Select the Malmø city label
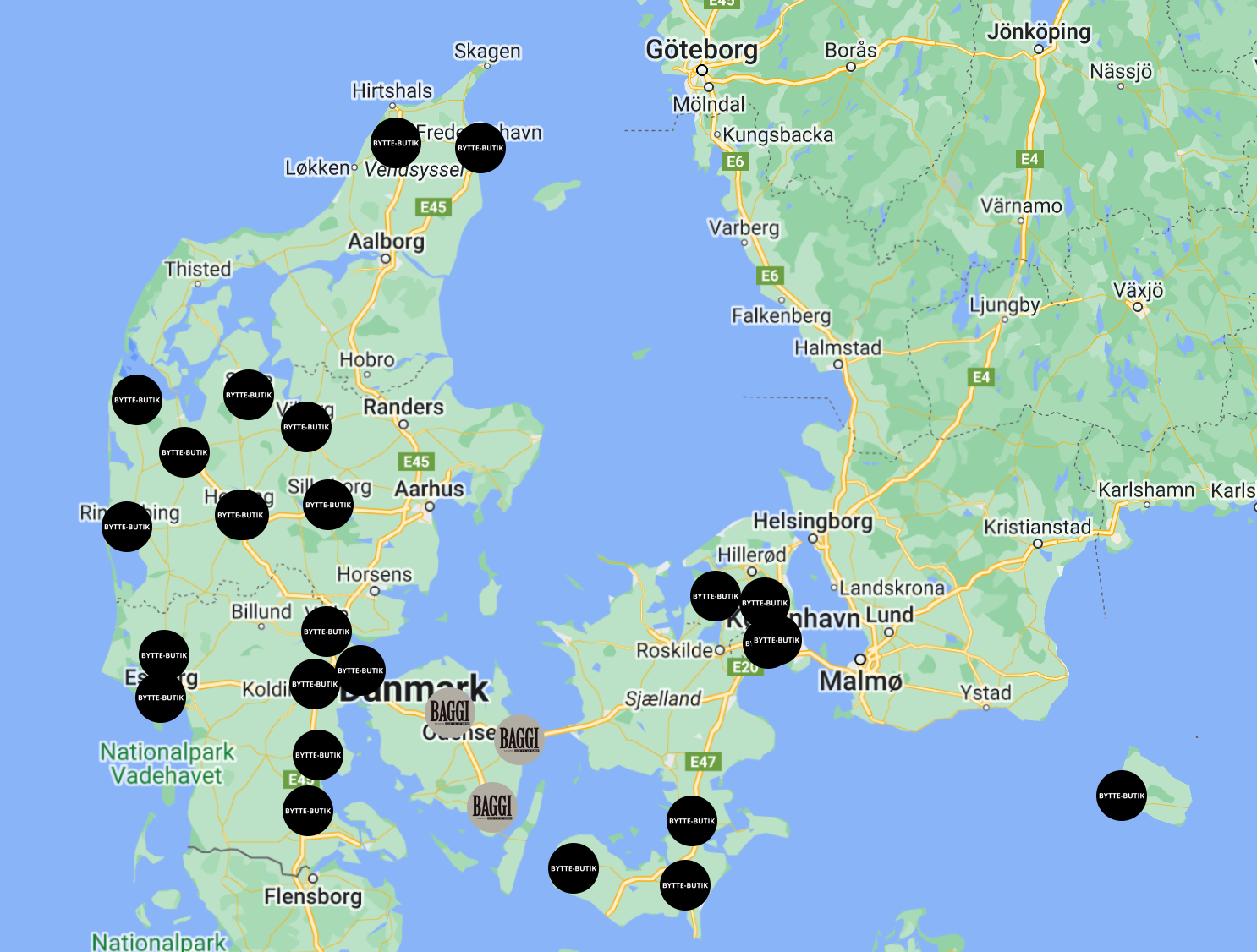The height and width of the screenshot is (952, 1257). (x=860, y=681)
